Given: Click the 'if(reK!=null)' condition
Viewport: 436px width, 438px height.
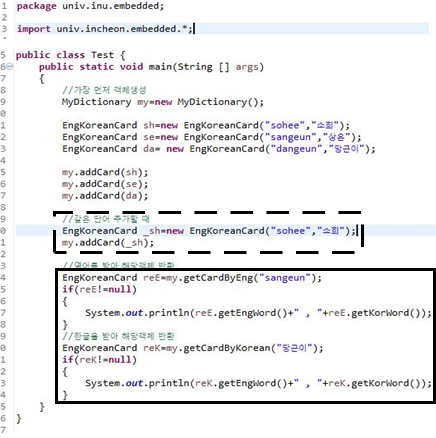Looking at the screenshot, I should [99, 360].
